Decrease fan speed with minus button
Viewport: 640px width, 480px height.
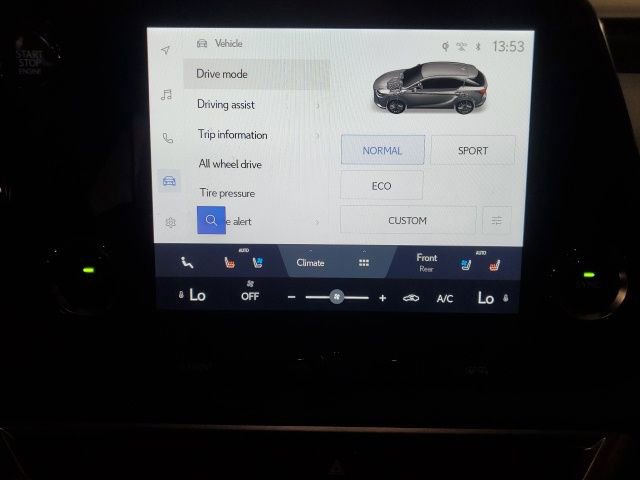click(x=291, y=297)
